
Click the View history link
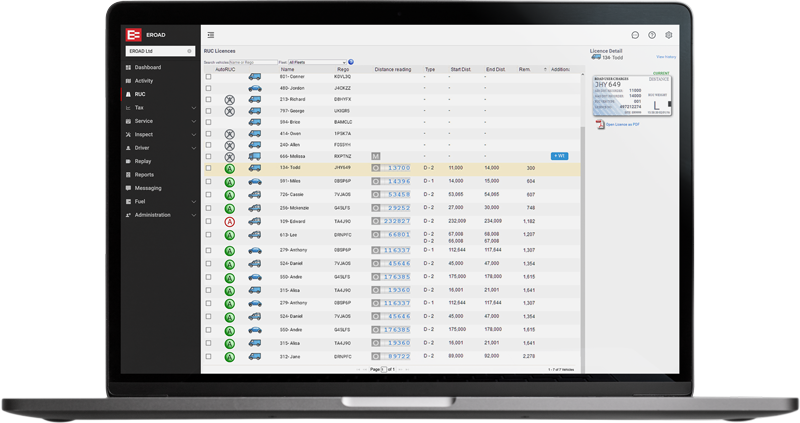(666, 58)
